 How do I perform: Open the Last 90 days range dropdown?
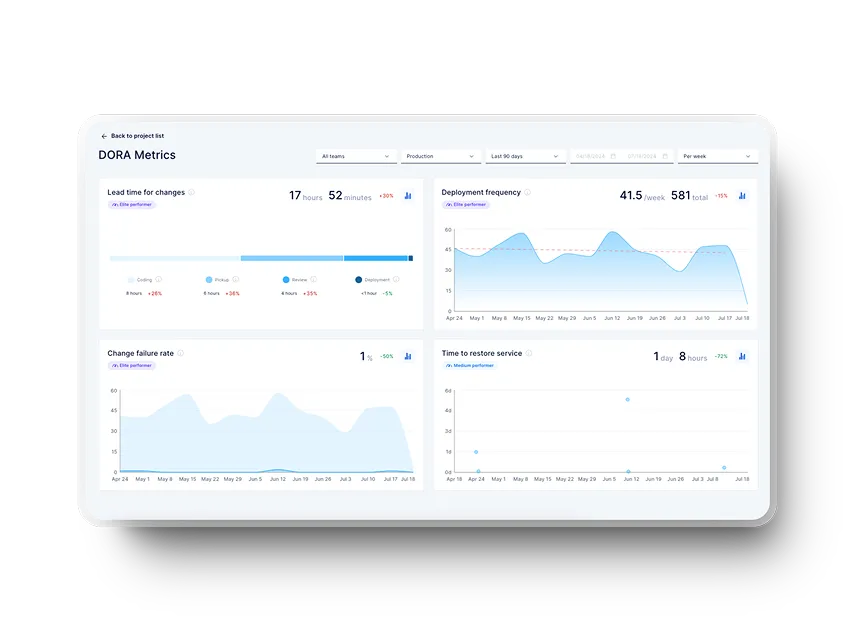point(526,156)
